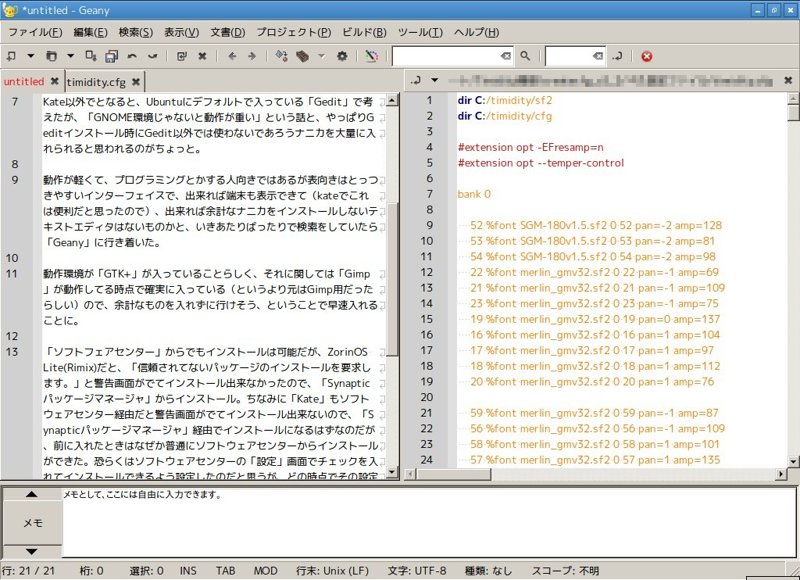
Task: Open the ビルド(B) menu
Action: (364, 32)
